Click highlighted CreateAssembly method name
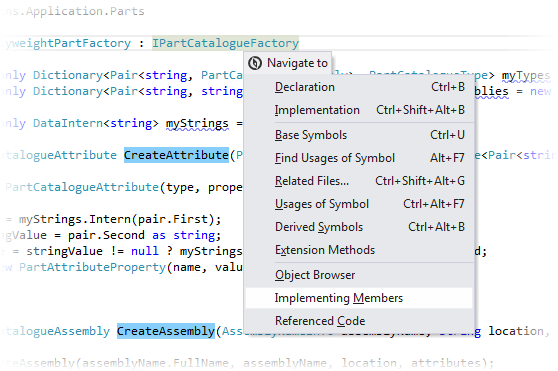Image resolution: width=558 pixels, height=371 pixels. point(166,331)
